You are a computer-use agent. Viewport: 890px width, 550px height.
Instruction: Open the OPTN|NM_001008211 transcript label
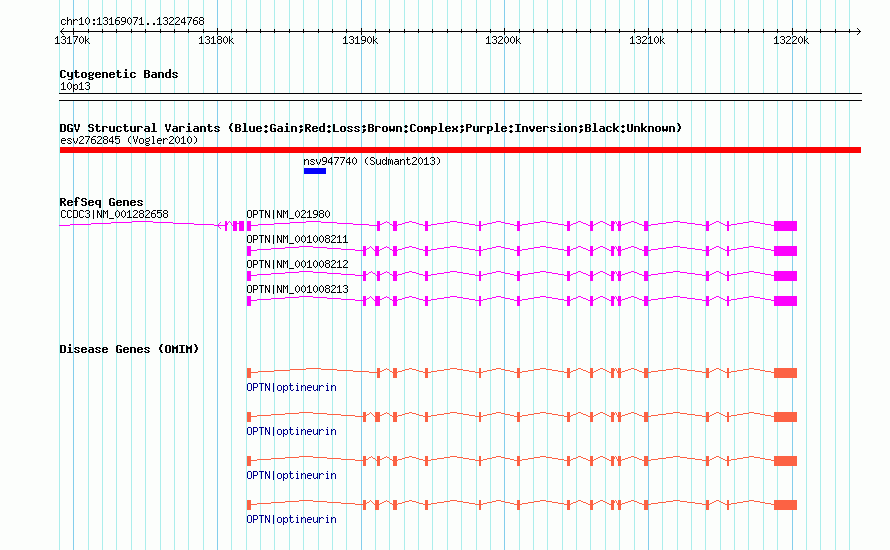click(297, 239)
